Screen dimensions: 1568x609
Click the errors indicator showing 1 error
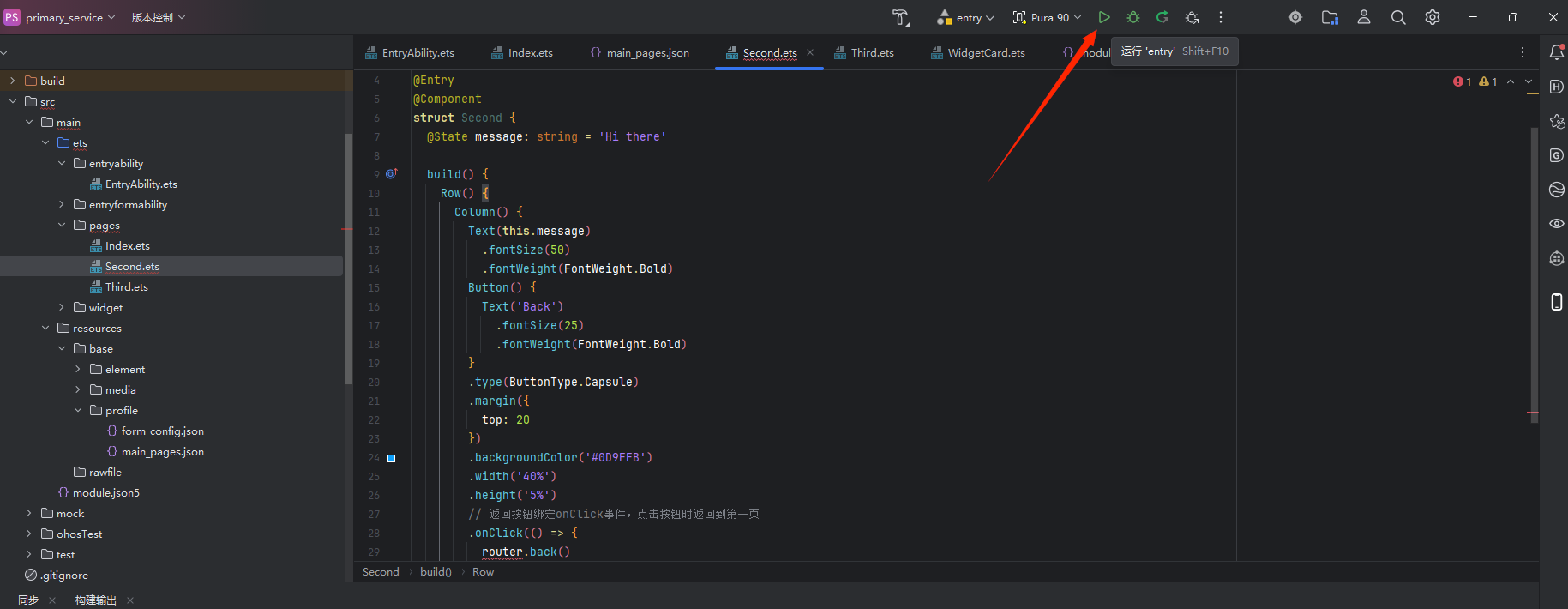coord(1463,81)
